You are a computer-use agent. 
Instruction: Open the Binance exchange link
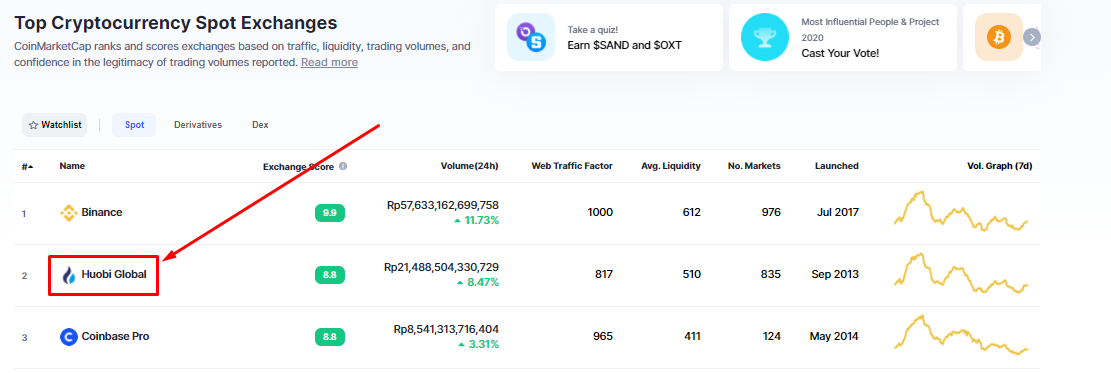[x=102, y=213]
